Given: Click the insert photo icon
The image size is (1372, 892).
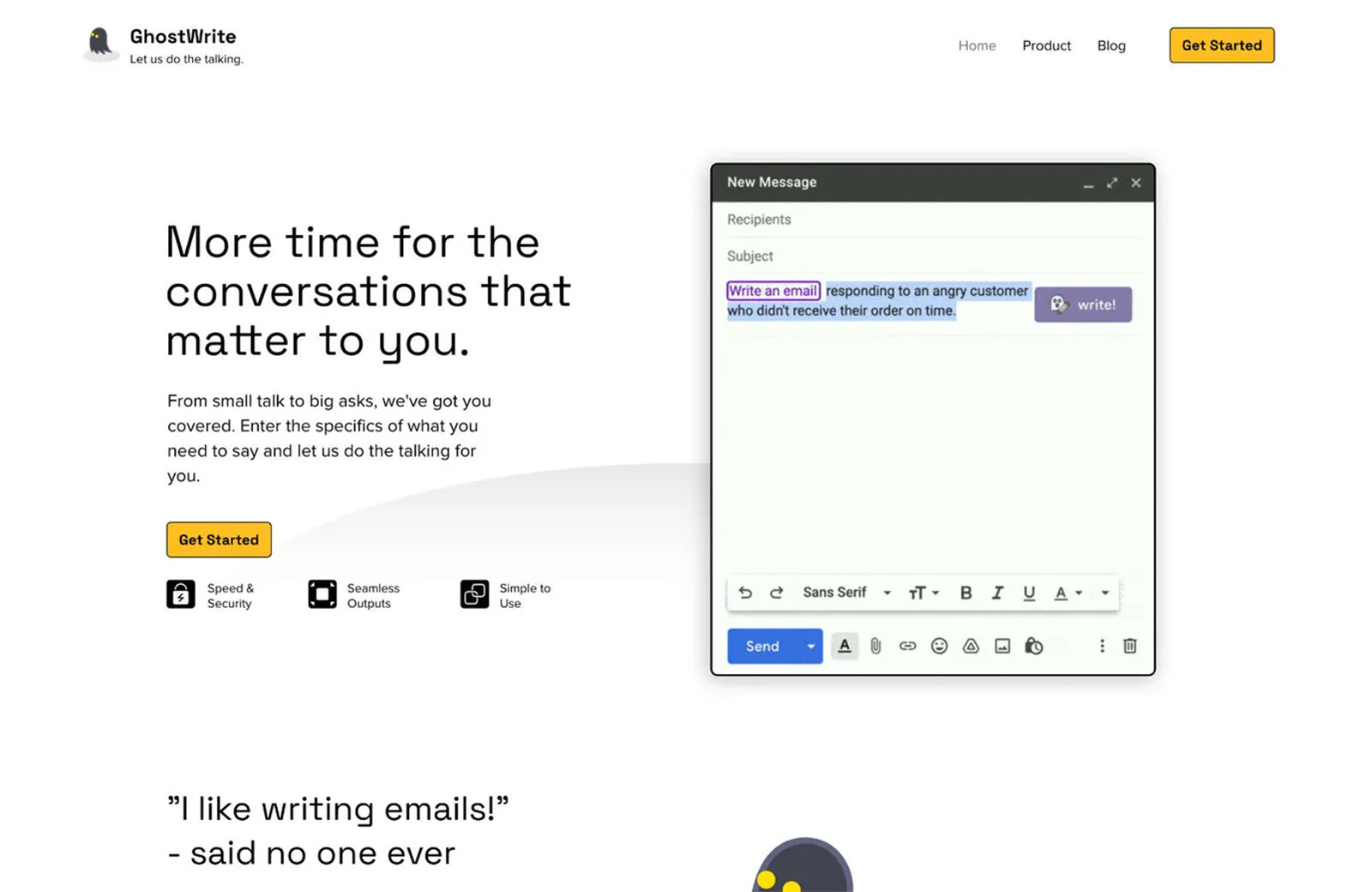Looking at the screenshot, I should click(1002, 646).
